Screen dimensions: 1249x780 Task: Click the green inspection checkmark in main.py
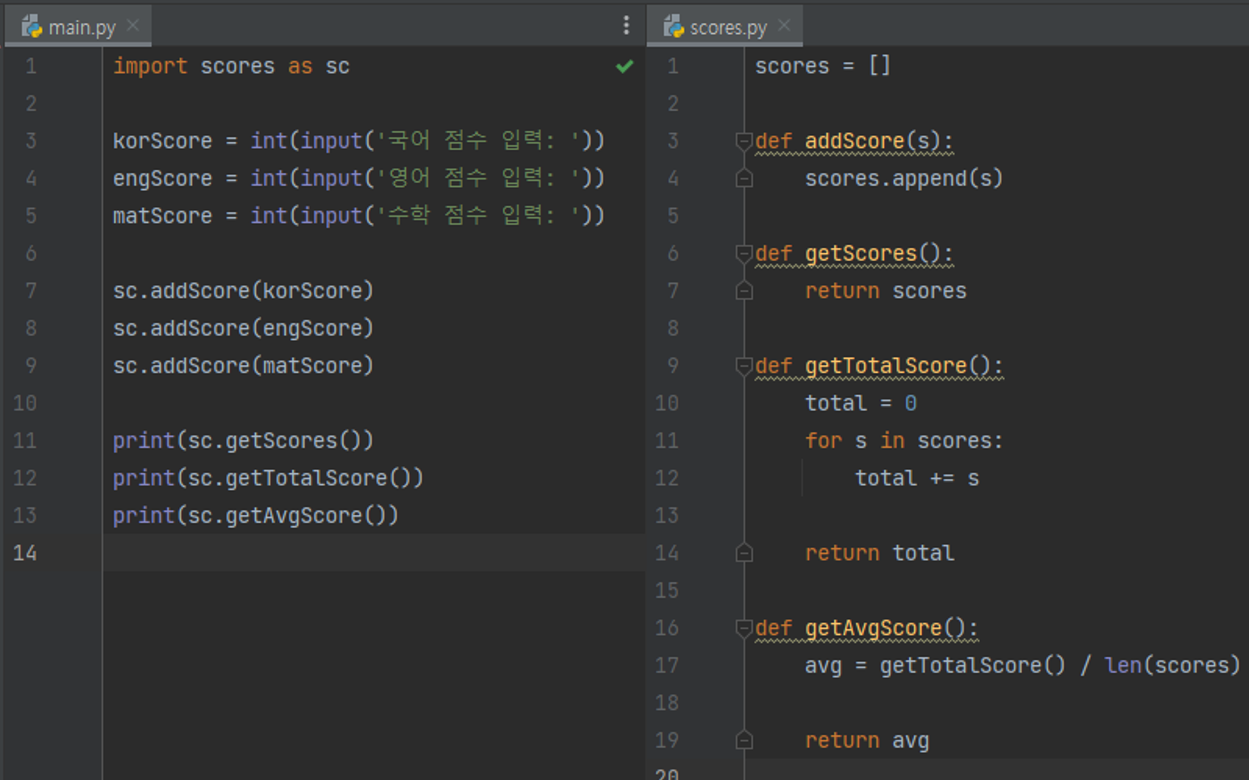click(x=625, y=66)
